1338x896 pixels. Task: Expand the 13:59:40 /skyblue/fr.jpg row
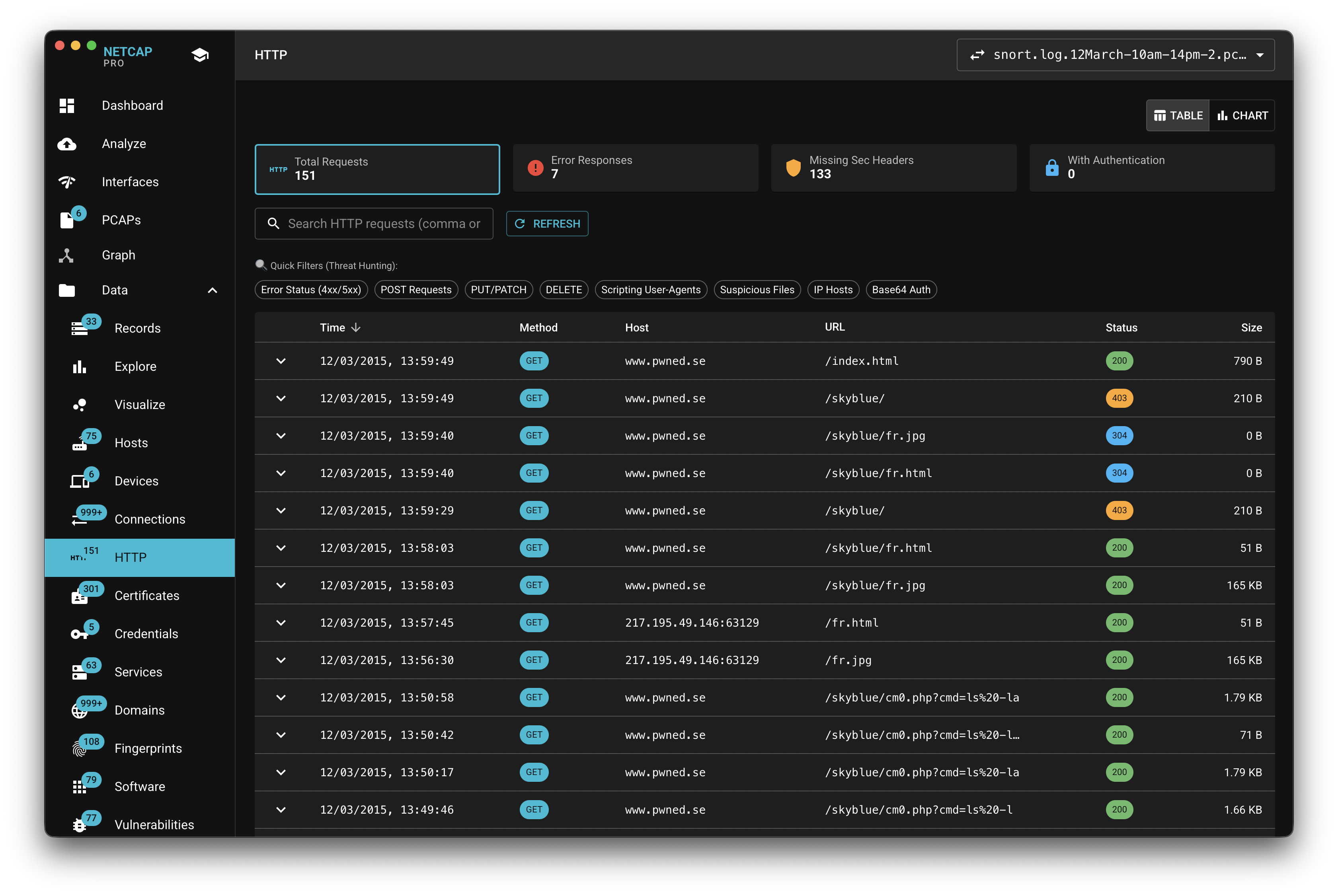pyautogui.click(x=281, y=436)
